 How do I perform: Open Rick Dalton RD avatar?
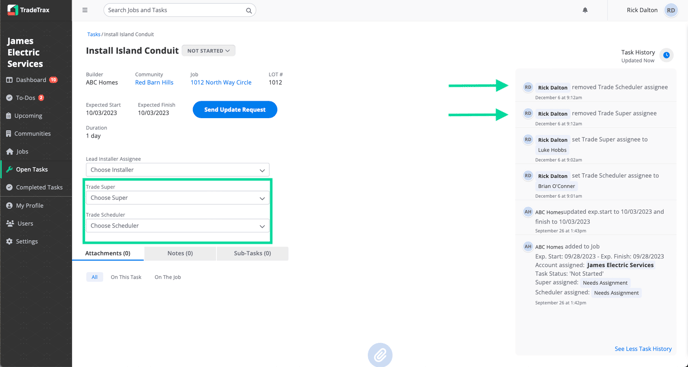[x=671, y=10]
